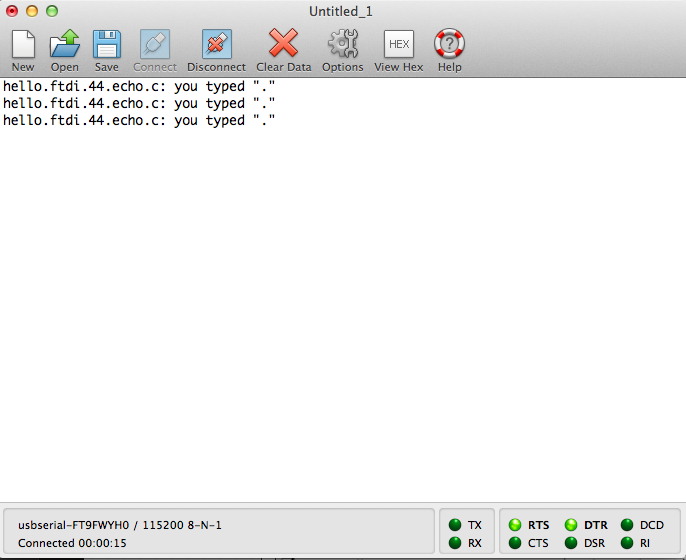Click the CTS status light

click(515, 543)
